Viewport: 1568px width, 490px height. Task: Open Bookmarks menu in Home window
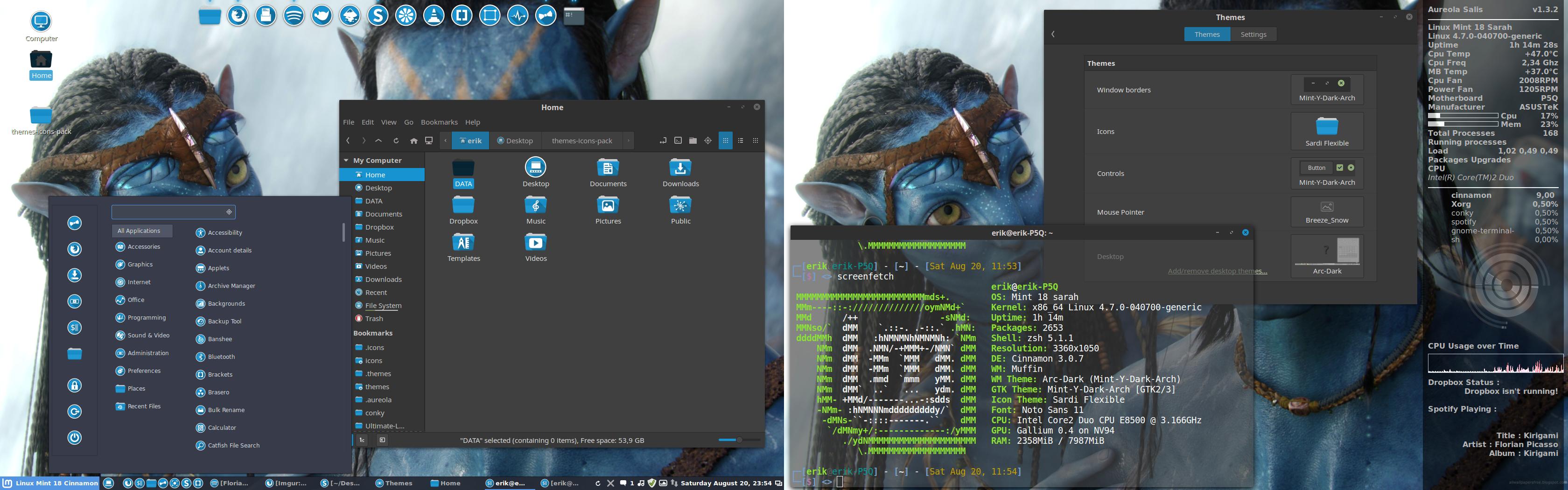tap(440, 122)
